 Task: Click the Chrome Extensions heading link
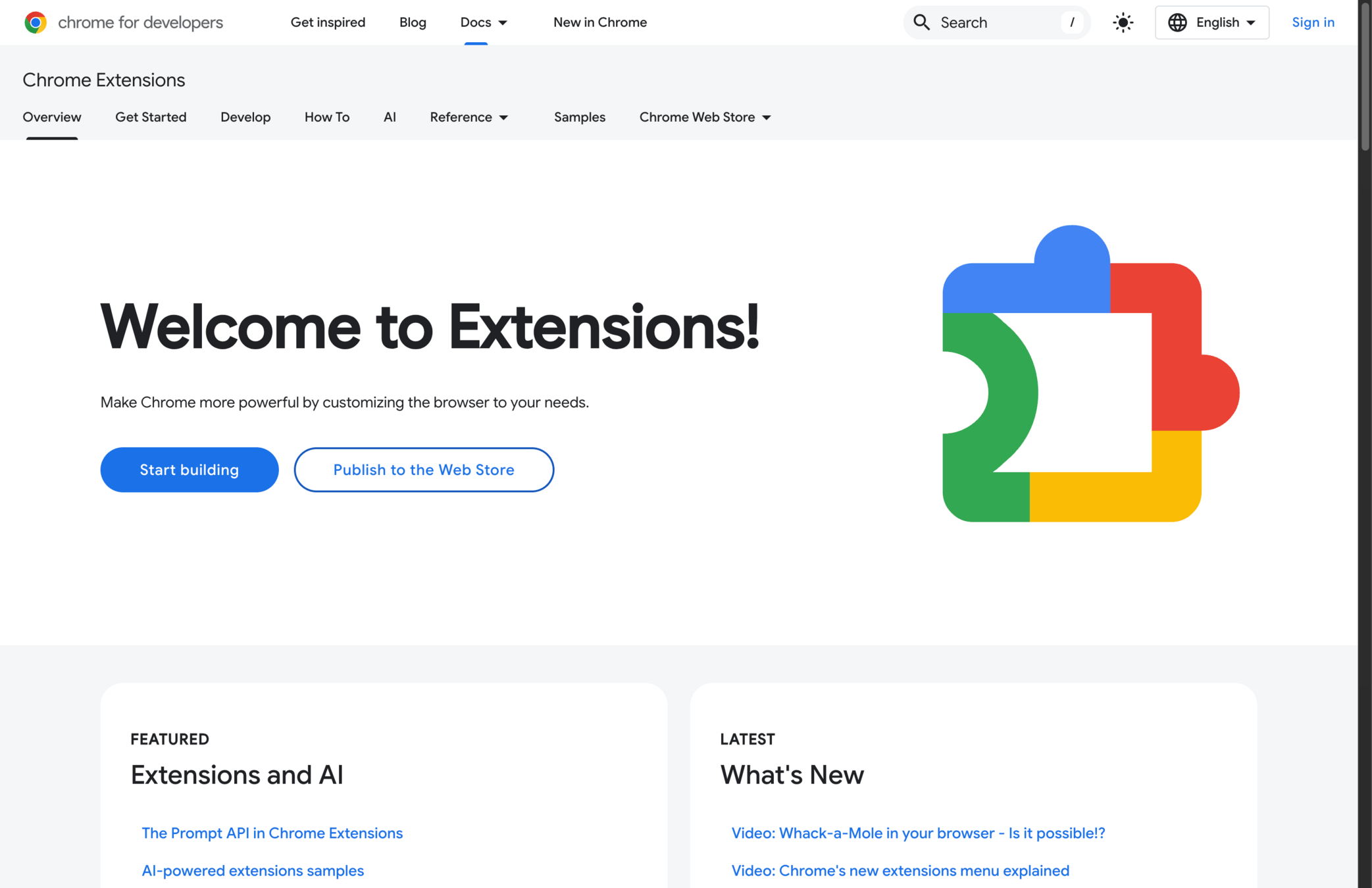(104, 80)
